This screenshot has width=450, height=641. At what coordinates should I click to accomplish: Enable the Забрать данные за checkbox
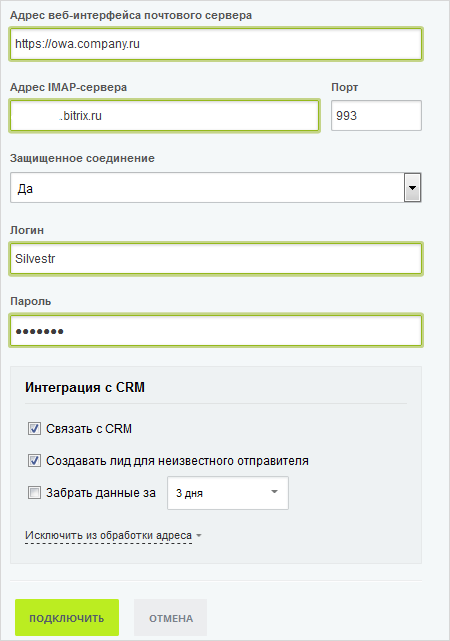coord(34,493)
